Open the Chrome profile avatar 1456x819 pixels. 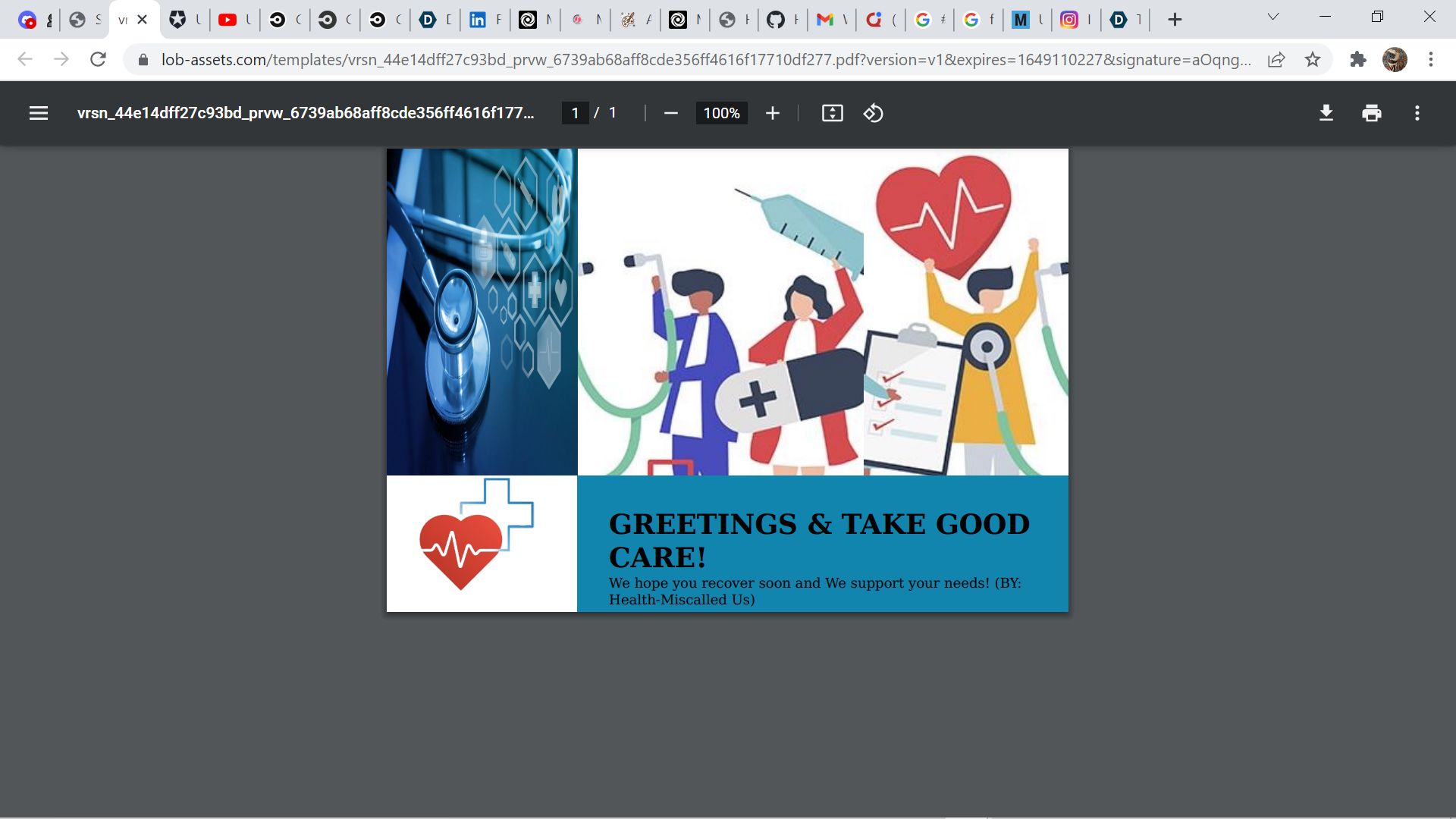1395,59
